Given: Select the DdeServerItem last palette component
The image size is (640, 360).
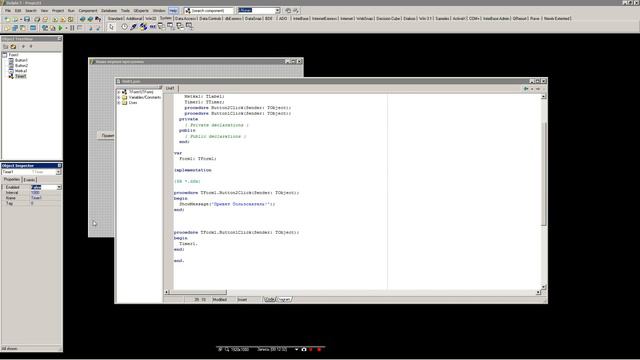Looking at the screenshot, I should pos(189,27).
